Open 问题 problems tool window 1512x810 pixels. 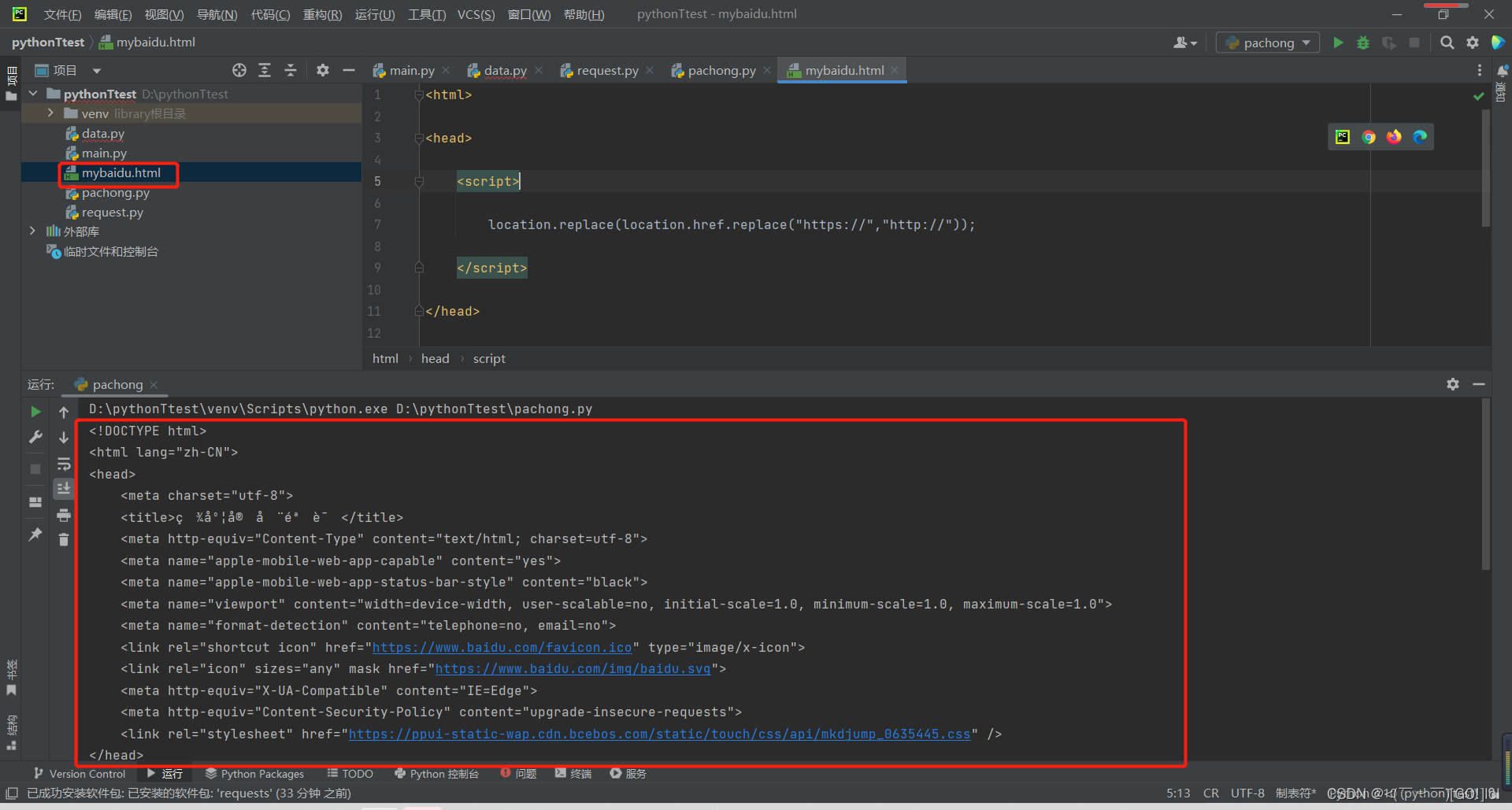[519, 774]
